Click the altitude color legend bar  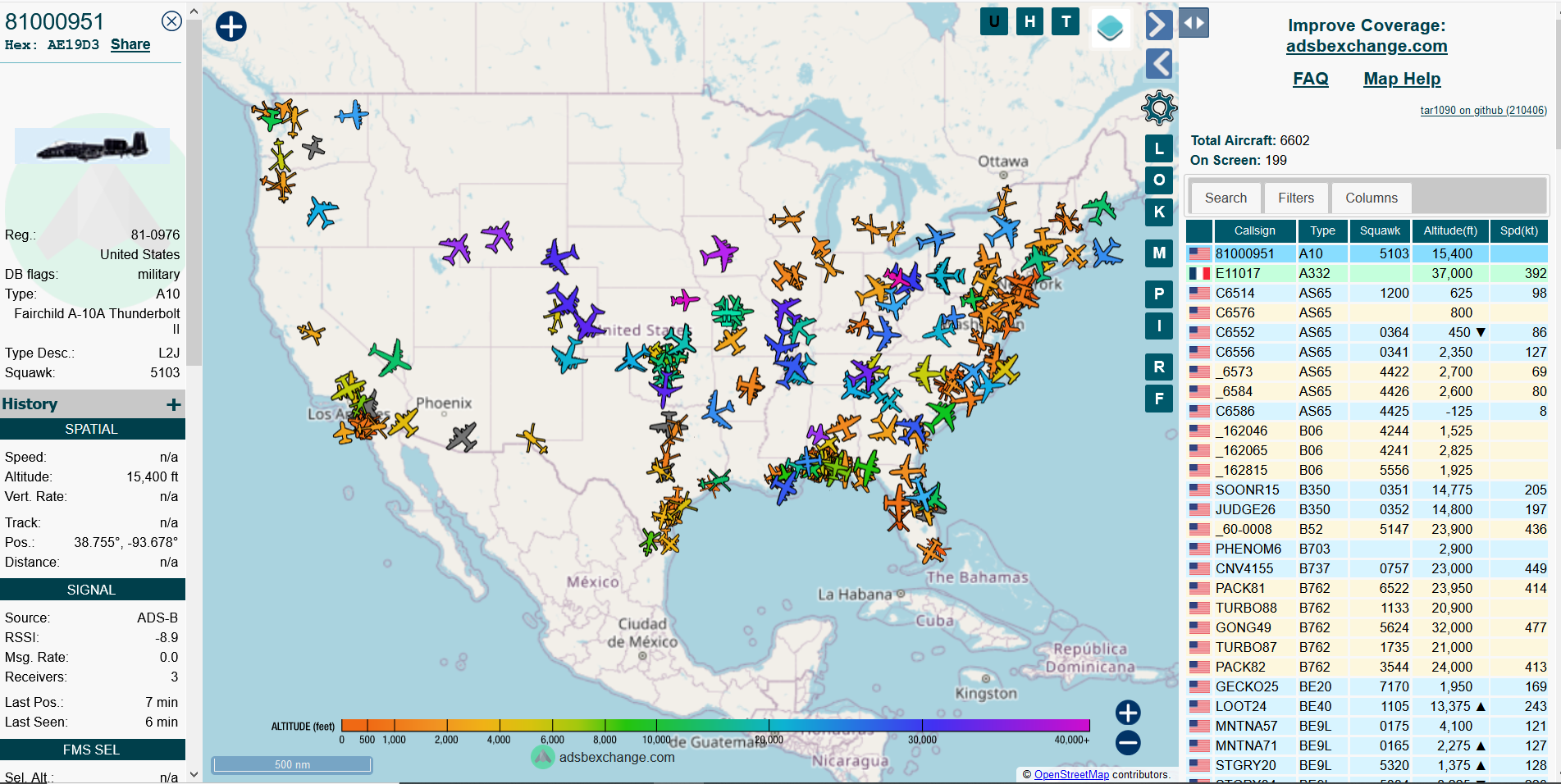tap(715, 725)
